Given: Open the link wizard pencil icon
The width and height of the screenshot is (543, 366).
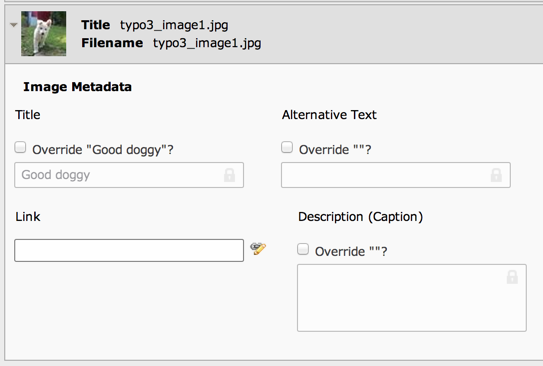Looking at the screenshot, I should point(258,248).
